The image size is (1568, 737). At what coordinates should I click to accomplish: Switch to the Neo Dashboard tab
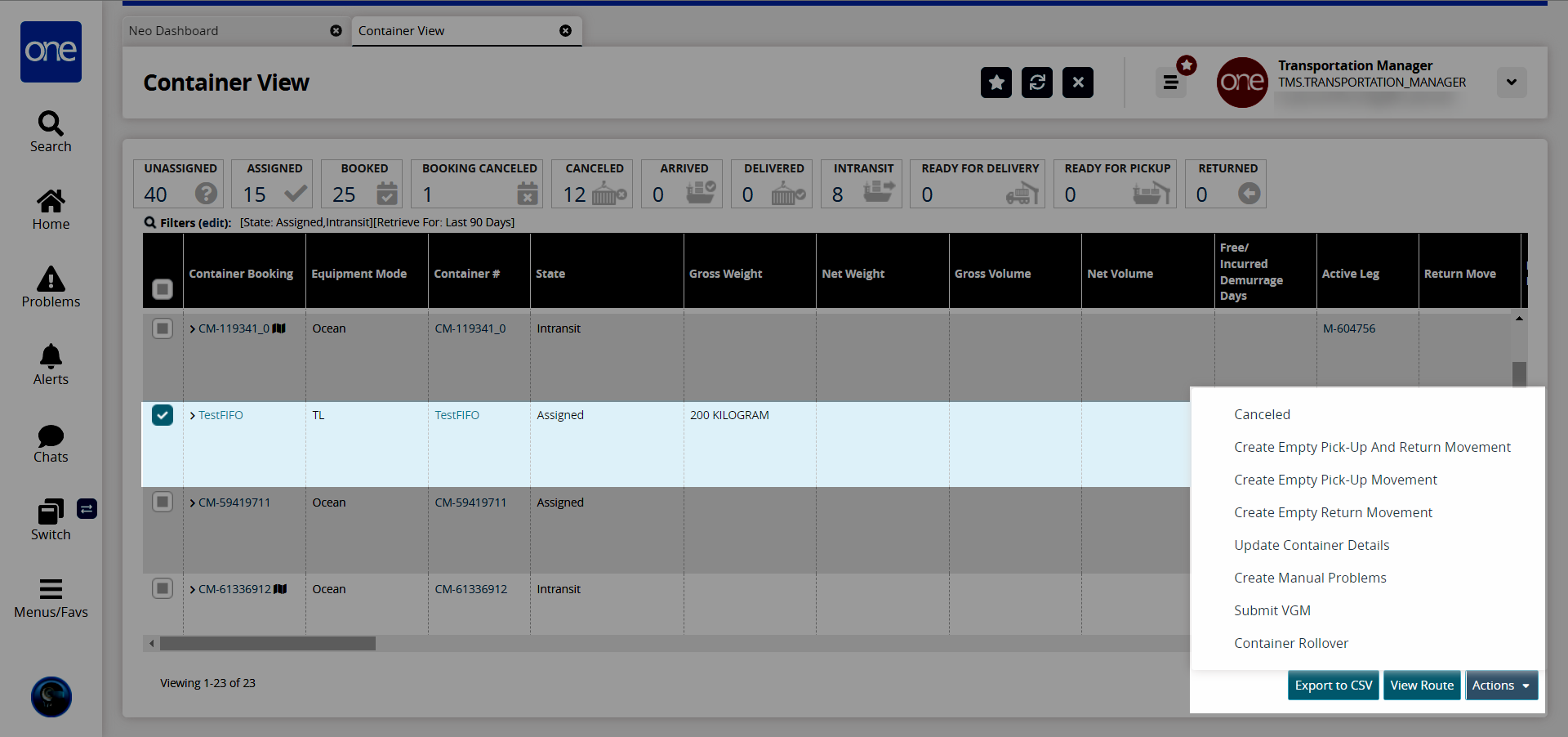(x=236, y=31)
